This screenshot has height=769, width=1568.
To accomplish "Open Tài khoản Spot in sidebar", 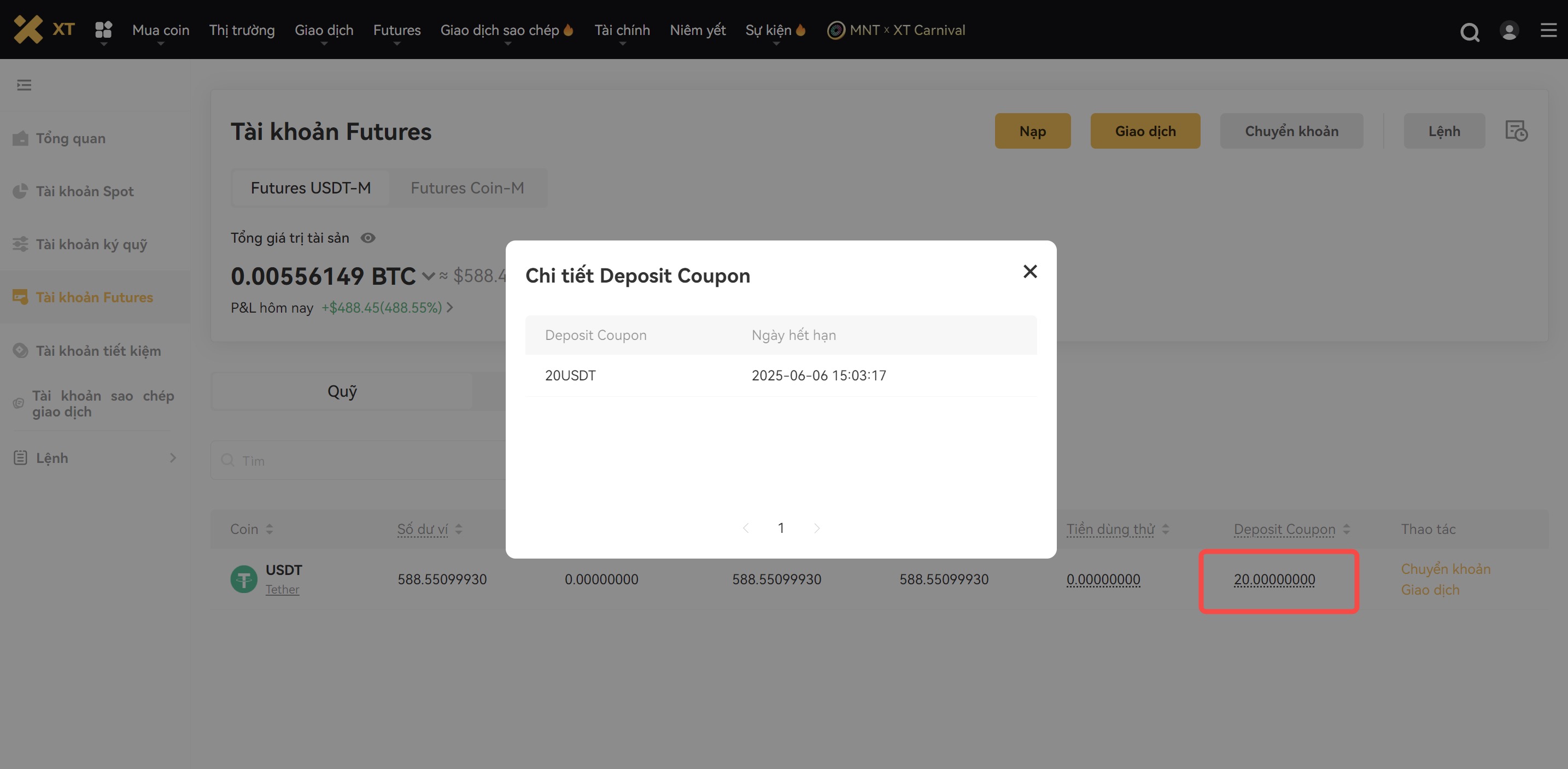I will click(x=84, y=191).
